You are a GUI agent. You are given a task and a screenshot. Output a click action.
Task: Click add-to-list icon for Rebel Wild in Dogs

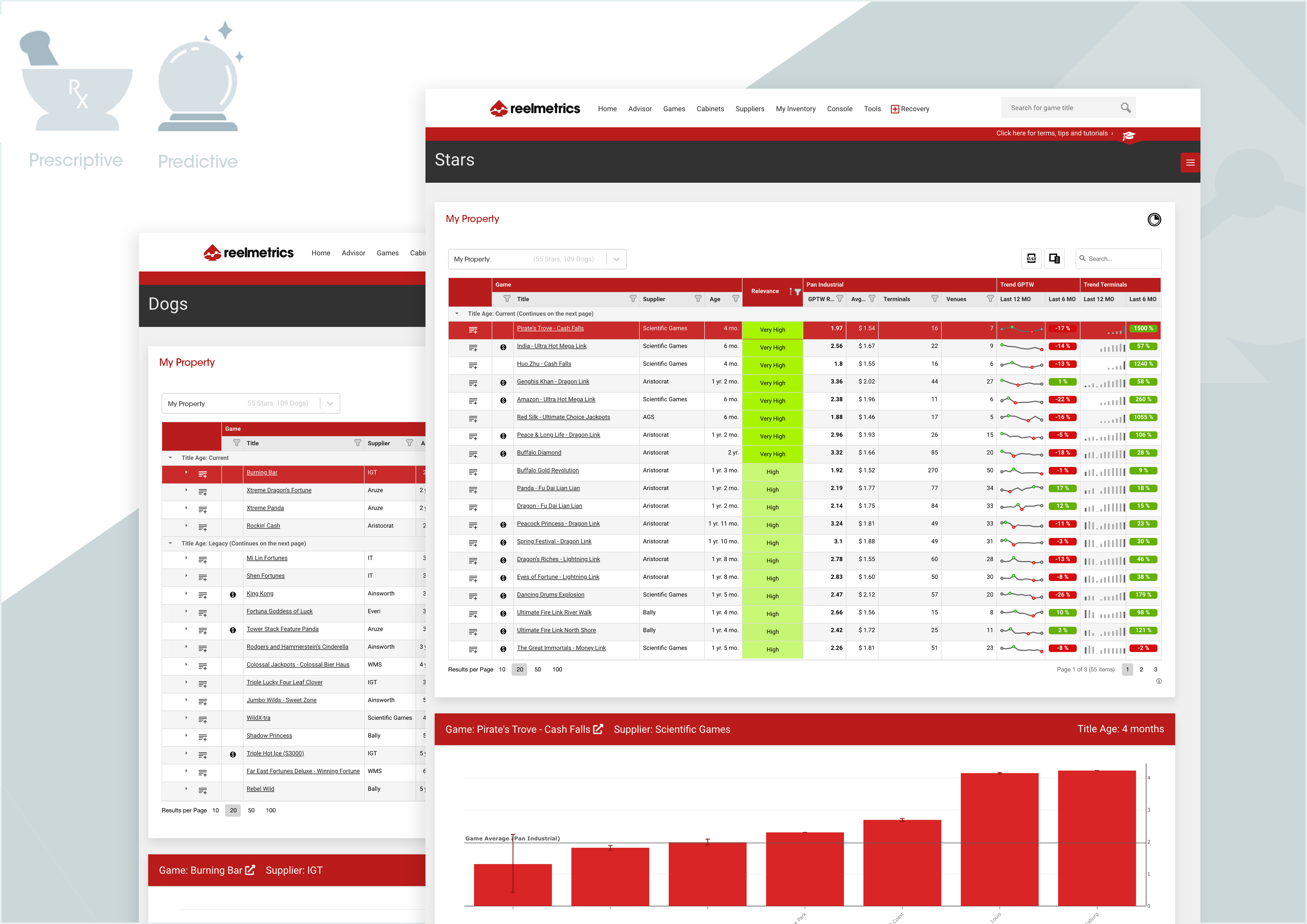click(202, 790)
